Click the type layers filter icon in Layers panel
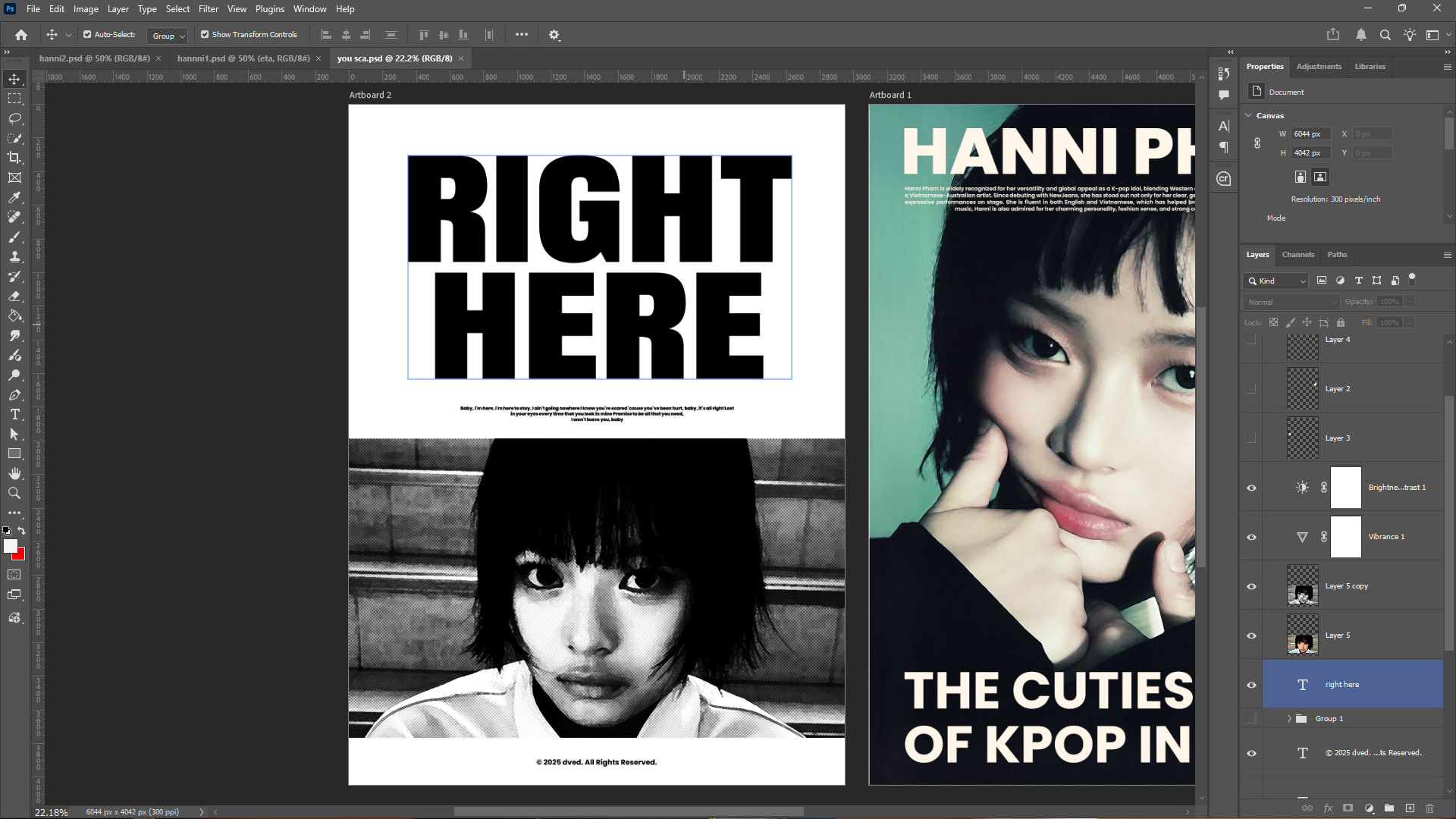The height and width of the screenshot is (819, 1456). 1358,281
